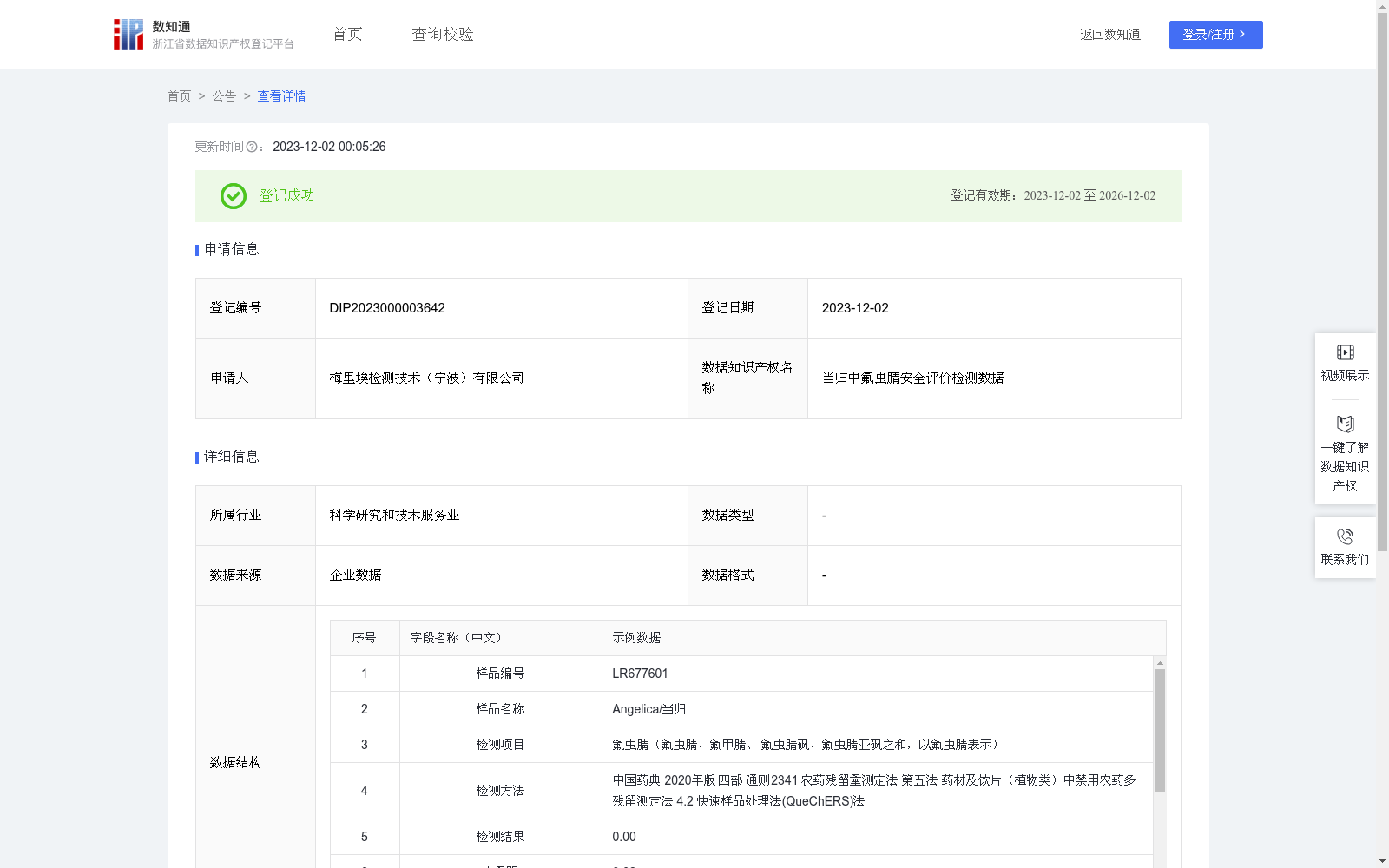Select the 当归中氟虫腈安全评价检测数据 title text

point(912,378)
